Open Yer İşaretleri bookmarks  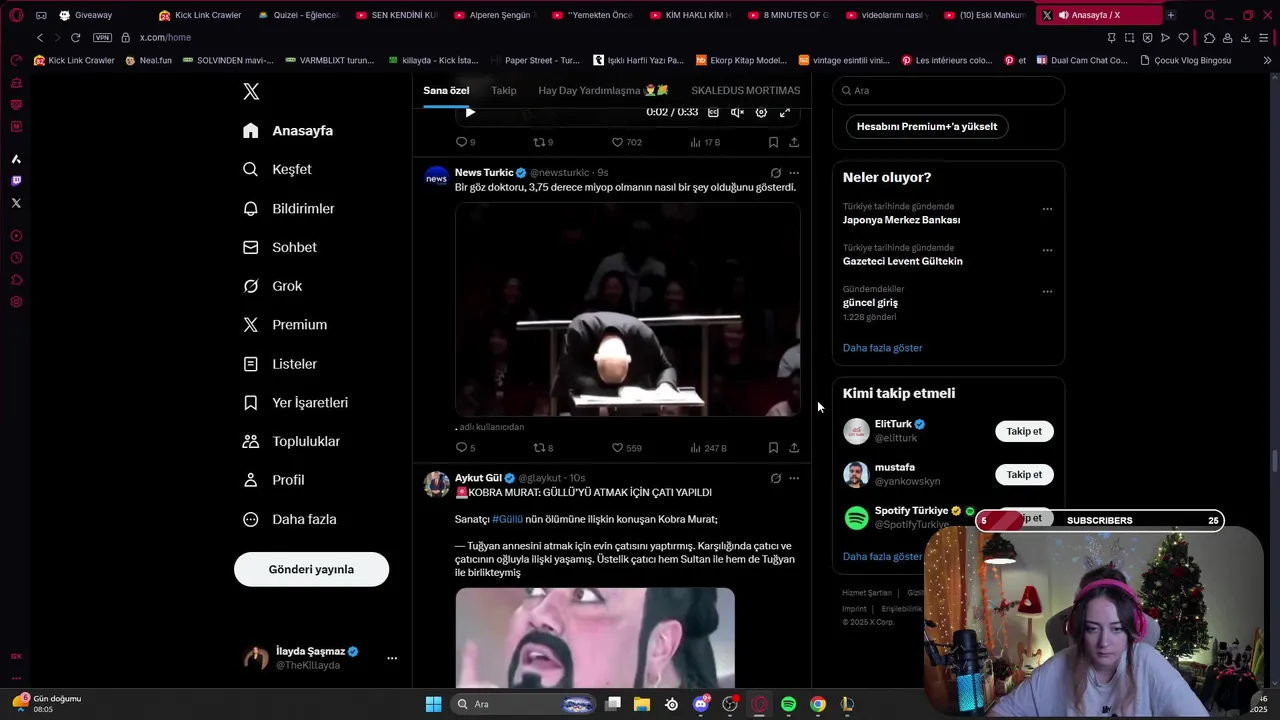(296, 403)
